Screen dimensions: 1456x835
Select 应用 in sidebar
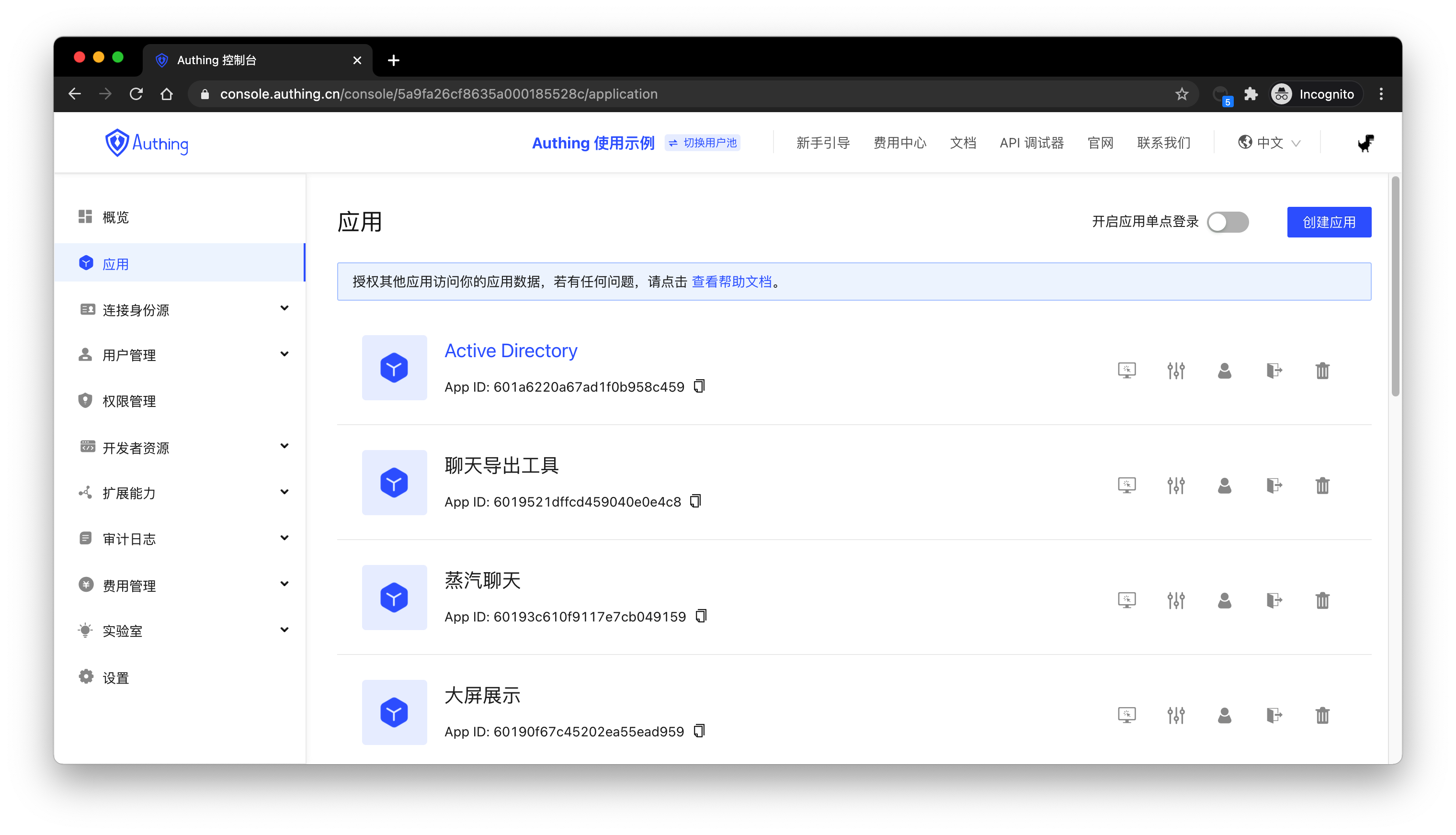[x=180, y=263]
